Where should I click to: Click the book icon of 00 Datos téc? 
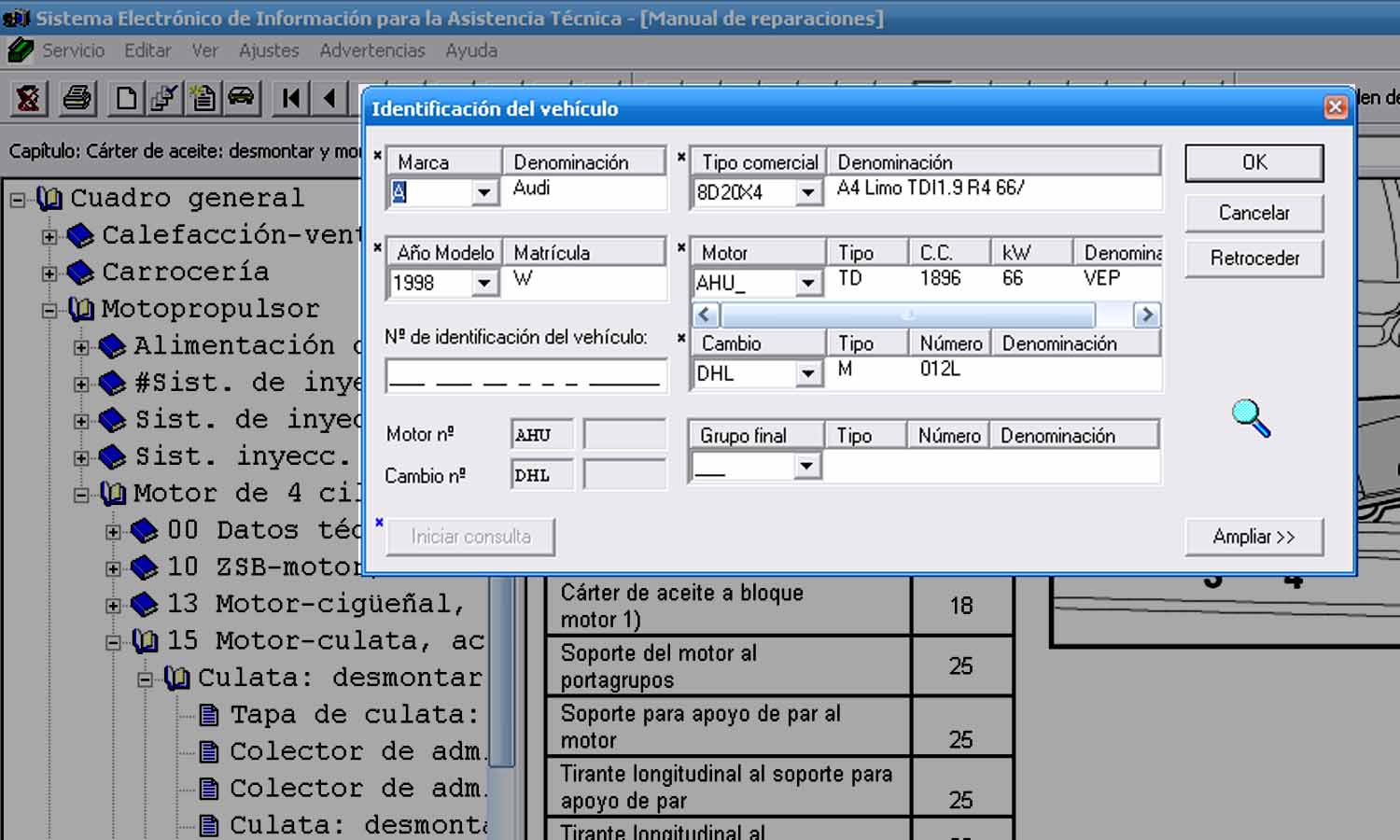144,531
